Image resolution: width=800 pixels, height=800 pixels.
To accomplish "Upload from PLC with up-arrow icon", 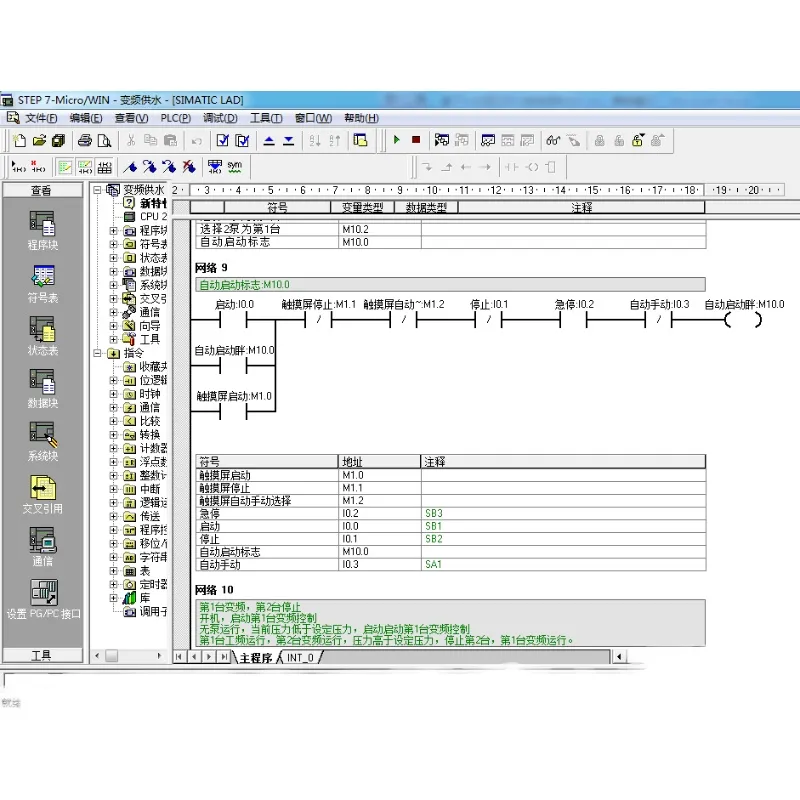I will pos(269,140).
